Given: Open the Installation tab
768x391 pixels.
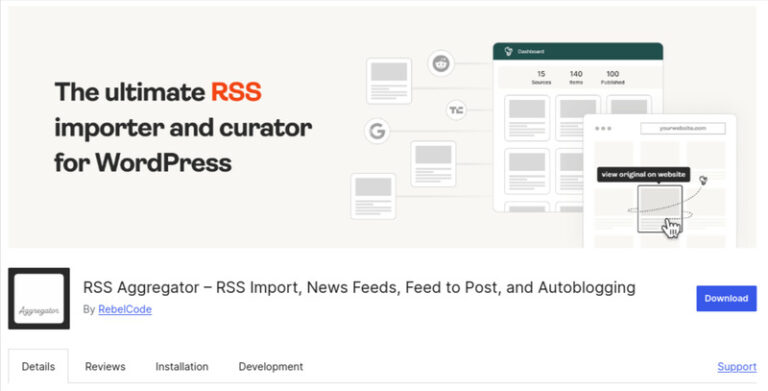Looking at the screenshot, I should click(182, 367).
